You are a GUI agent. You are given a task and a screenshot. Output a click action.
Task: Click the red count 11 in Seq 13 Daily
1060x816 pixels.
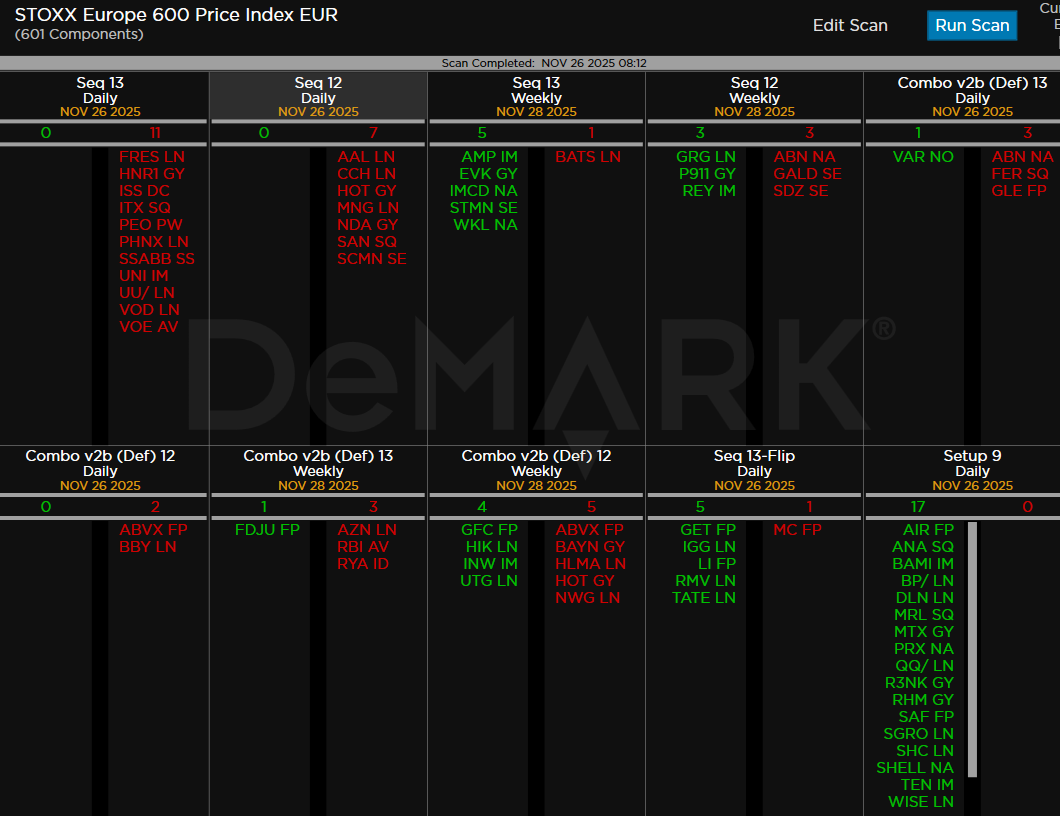click(x=154, y=133)
